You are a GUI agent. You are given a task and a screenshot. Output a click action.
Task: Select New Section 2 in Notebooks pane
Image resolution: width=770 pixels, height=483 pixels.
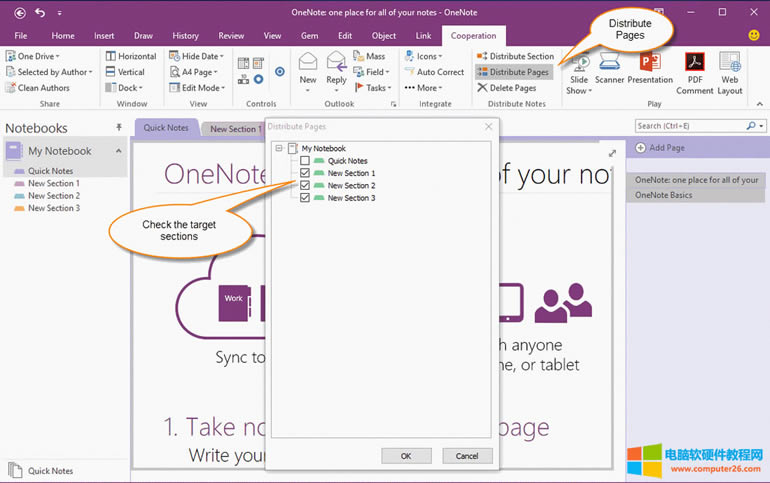click(53, 196)
